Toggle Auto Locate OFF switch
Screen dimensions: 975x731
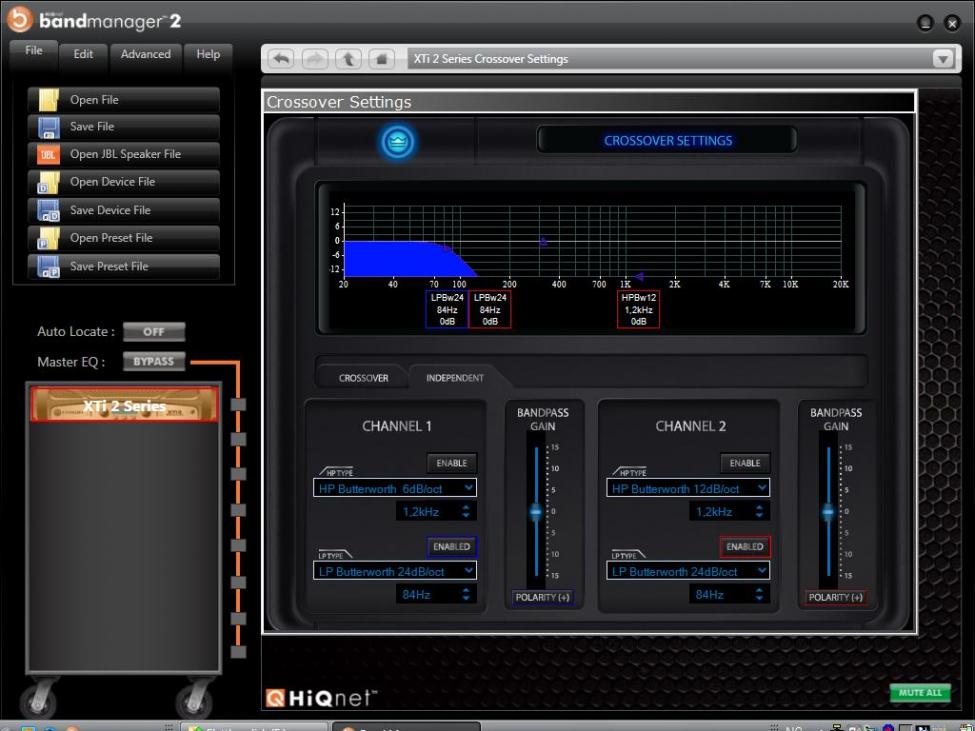(x=153, y=332)
